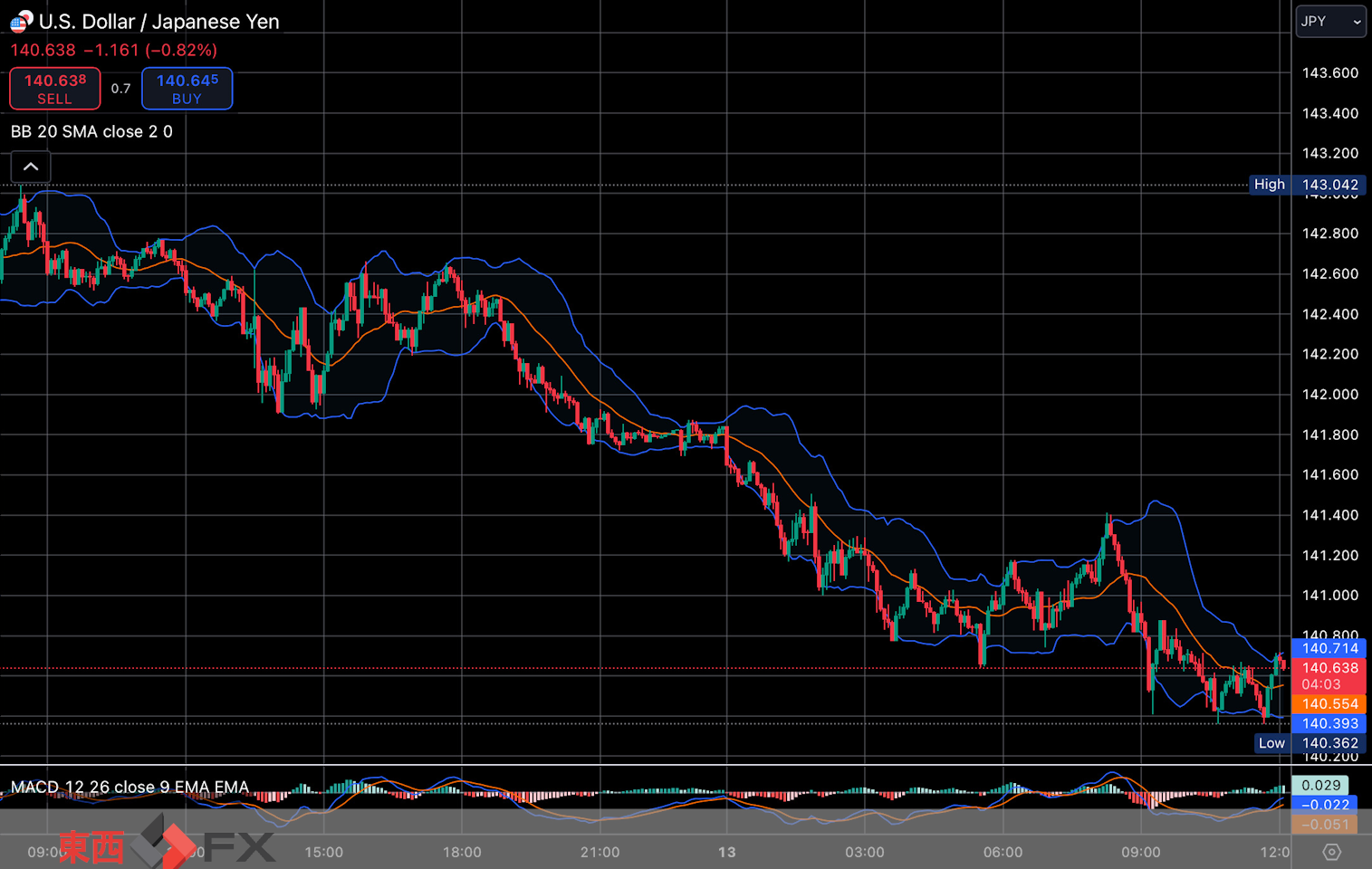Click the U.S. Dollar / Japanese Yen title
This screenshot has height=869, width=1372.
(159, 22)
